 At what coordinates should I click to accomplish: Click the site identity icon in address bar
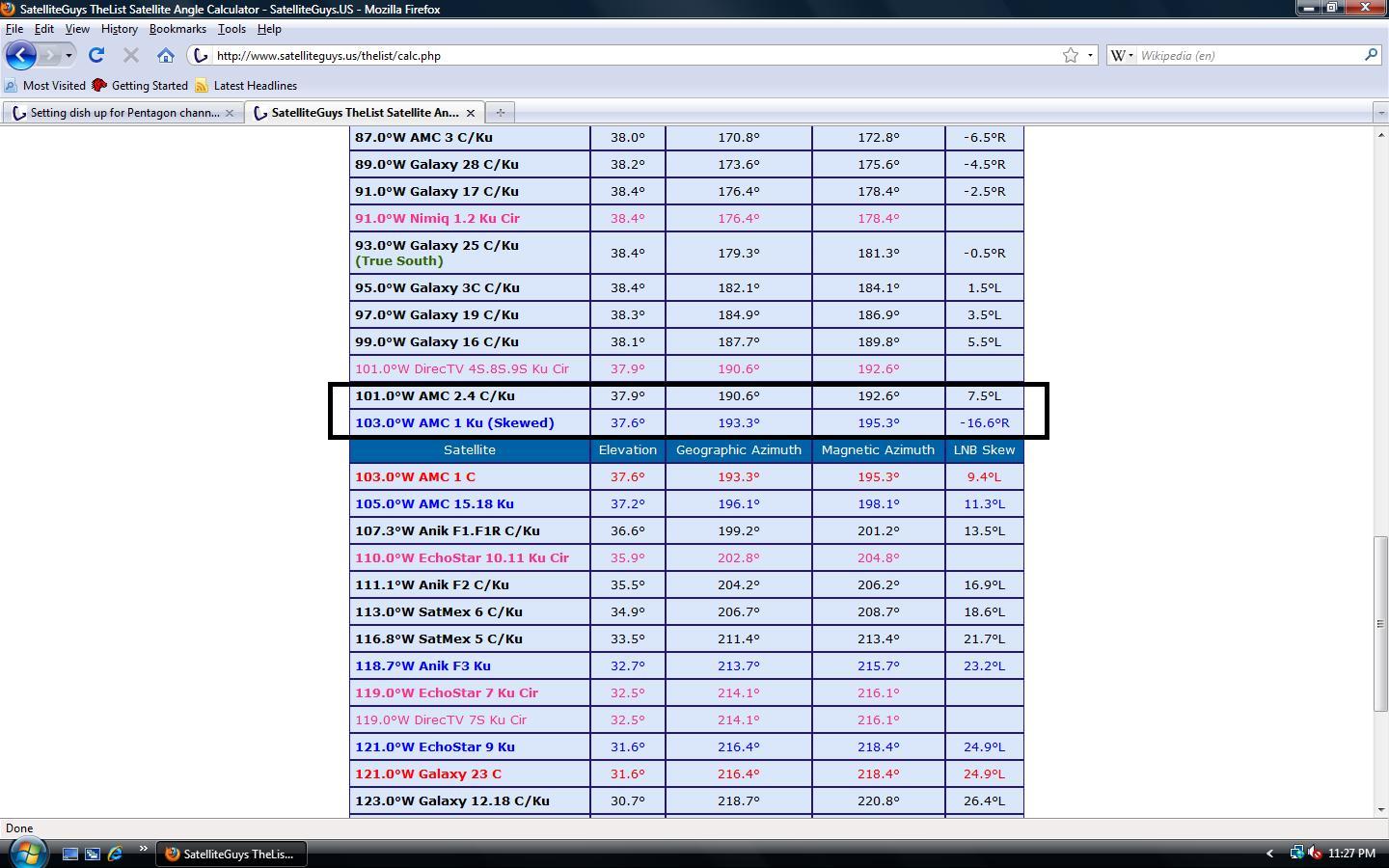pyautogui.click(x=201, y=55)
